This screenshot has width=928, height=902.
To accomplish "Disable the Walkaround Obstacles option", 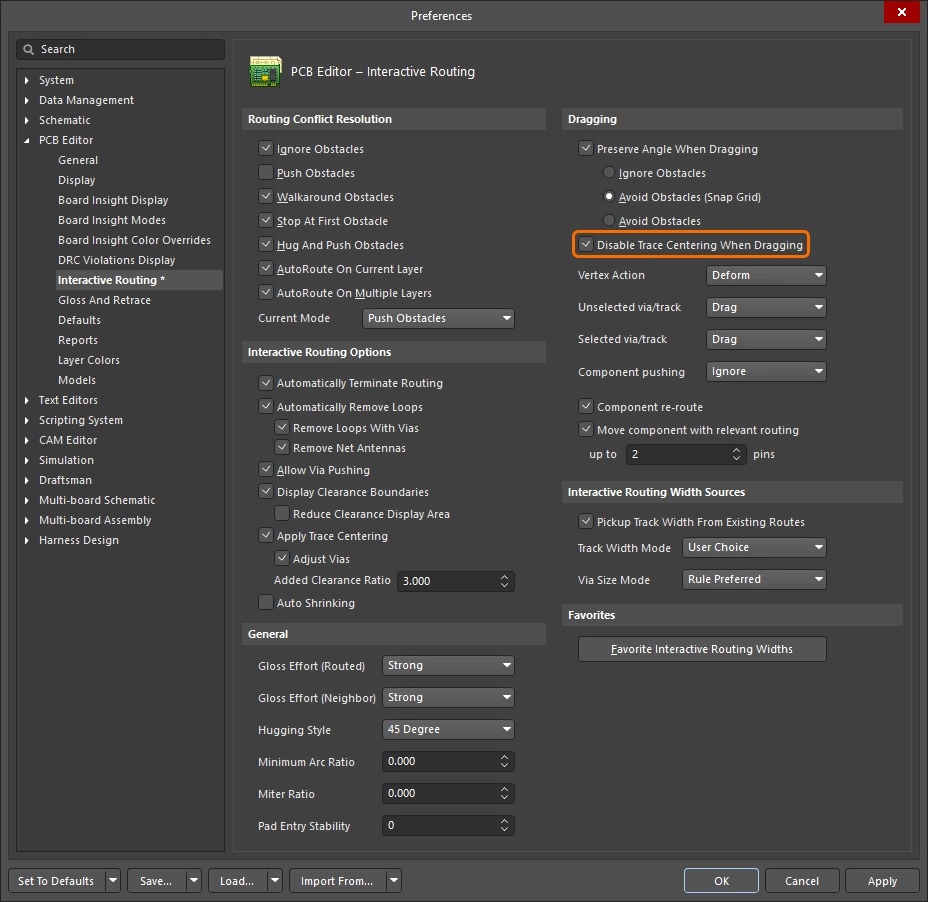I will coord(267,198).
